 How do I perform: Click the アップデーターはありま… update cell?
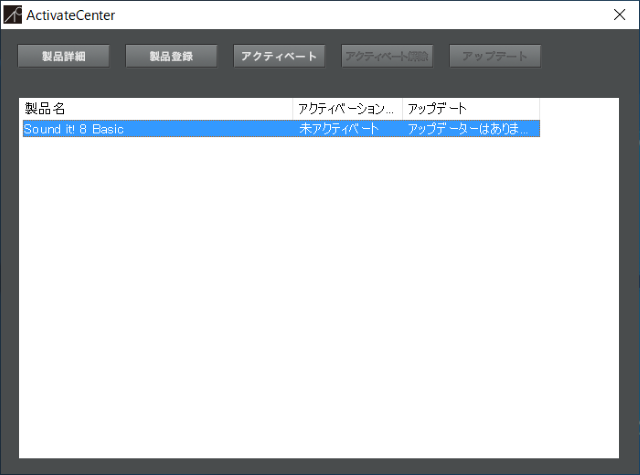(468, 129)
